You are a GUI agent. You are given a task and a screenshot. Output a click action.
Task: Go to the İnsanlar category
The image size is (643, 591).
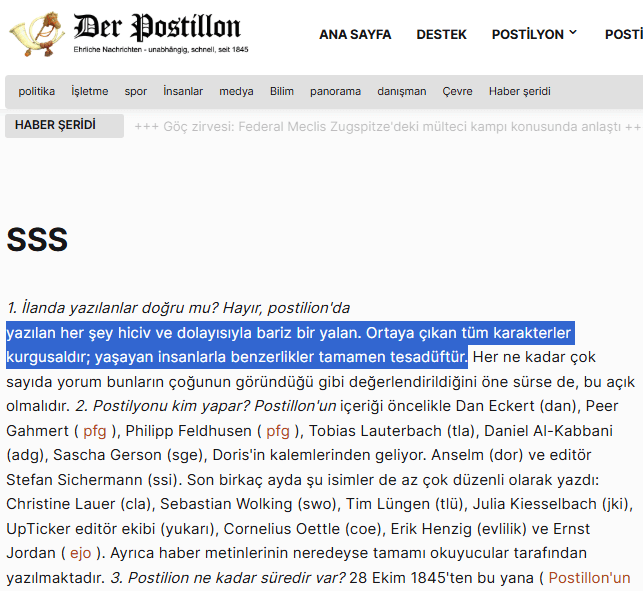pos(183,91)
